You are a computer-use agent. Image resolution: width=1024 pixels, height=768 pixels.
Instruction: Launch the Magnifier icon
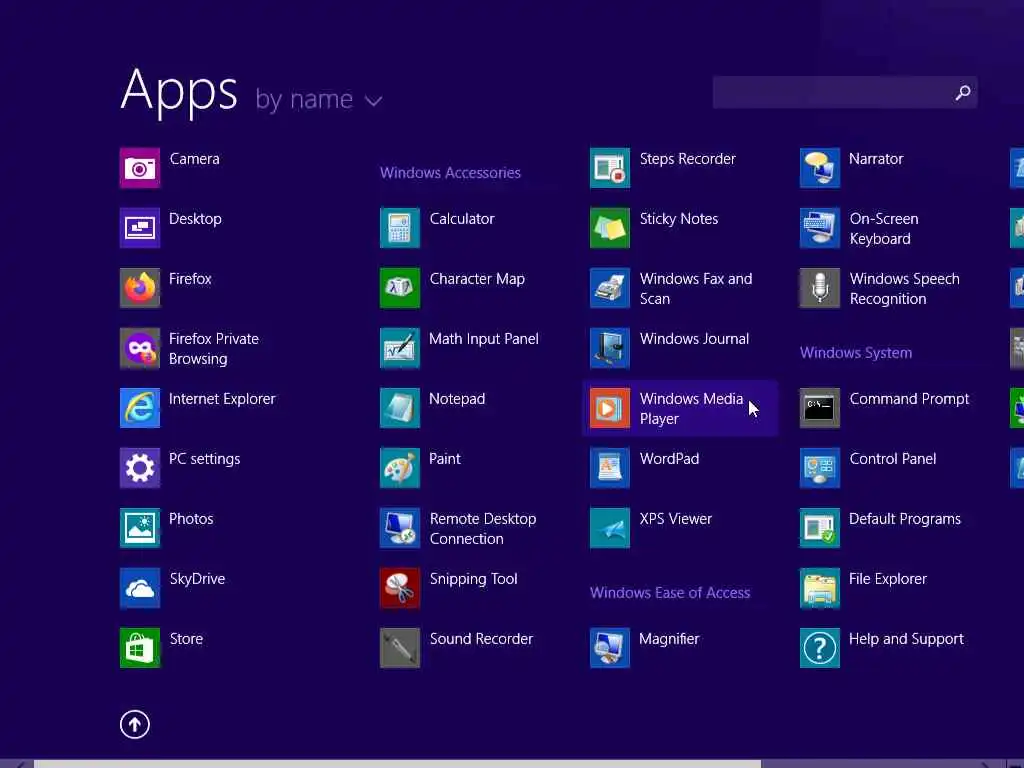[x=610, y=648]
